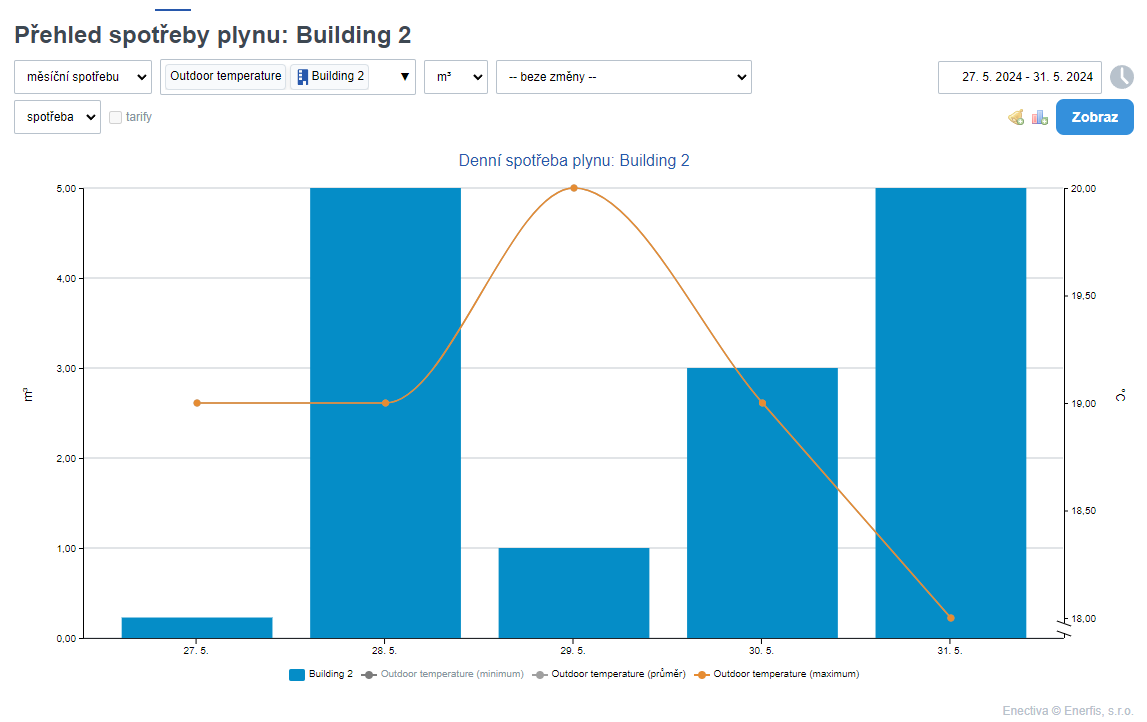Click the Building 2 icon in selector
Viewport: 1147px width, 722px height.
pyautogui.click(x=302, y=76)
